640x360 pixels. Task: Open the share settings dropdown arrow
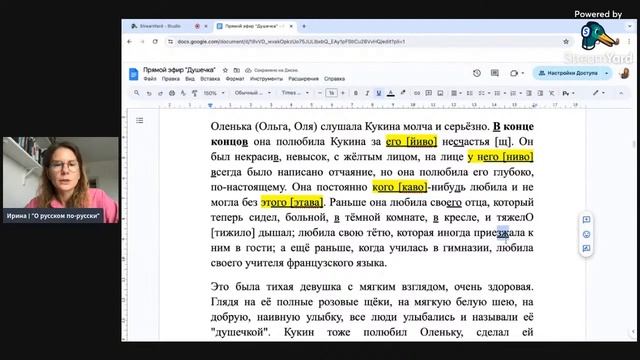[607, 73]
